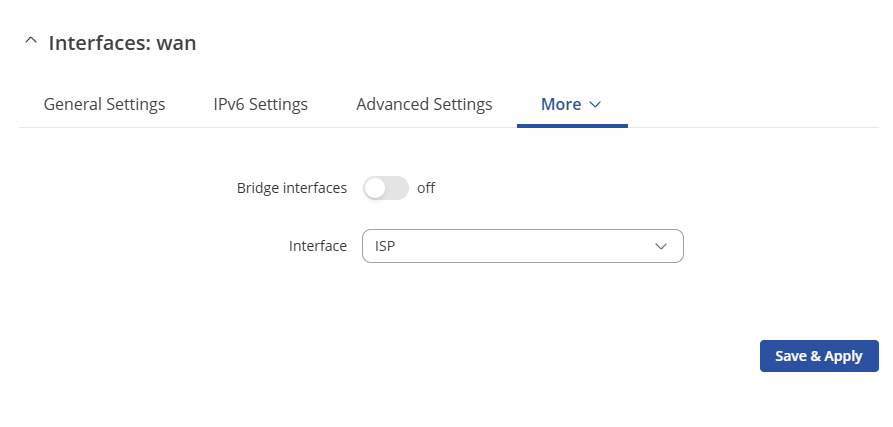This screenshot has width=893, height=427.
Task: Click the down arrow in the Interface combo box
Action: point(661,246)
